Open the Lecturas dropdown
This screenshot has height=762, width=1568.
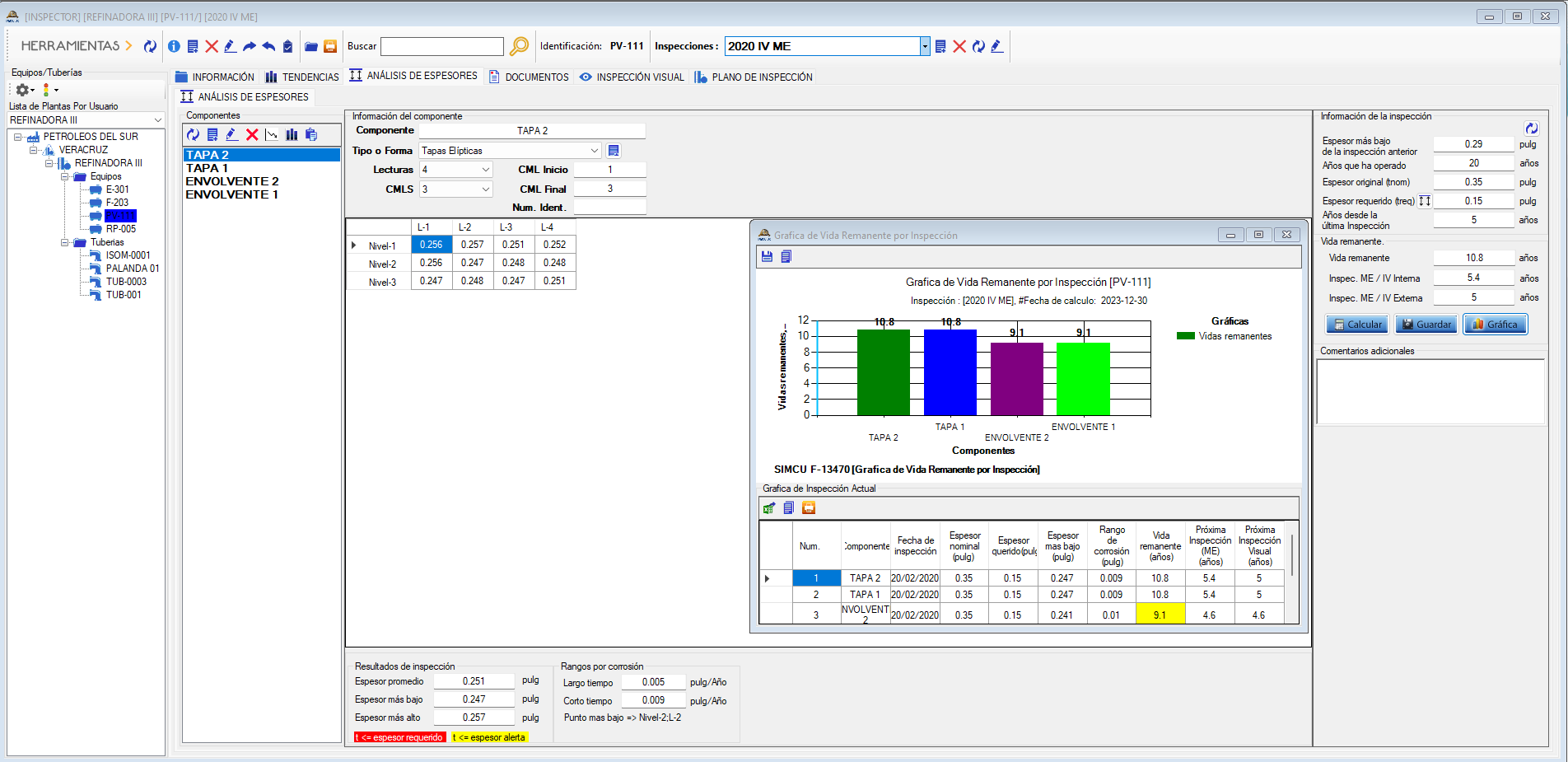coord(486,170)
